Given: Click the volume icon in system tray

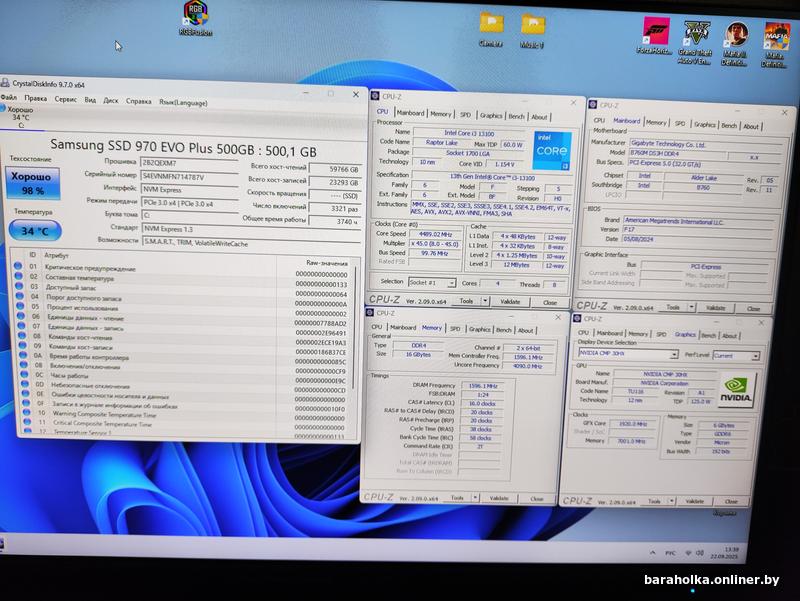Looking at the screenshot, I should pyautogui.click(x=699, y=551).
